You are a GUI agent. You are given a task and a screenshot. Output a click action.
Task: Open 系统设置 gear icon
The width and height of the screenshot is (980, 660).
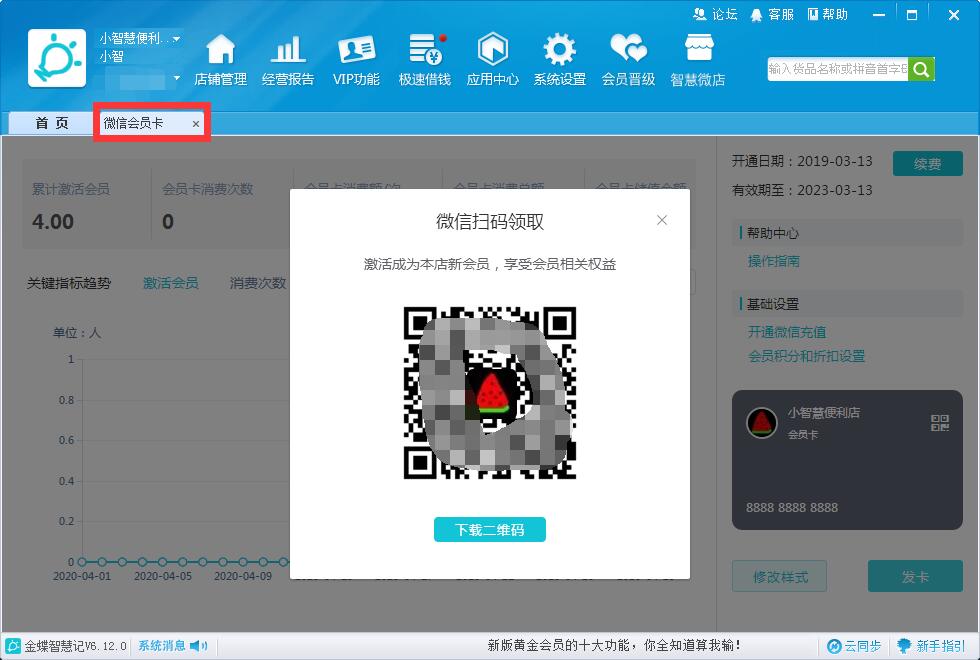(x=559, y=49)
